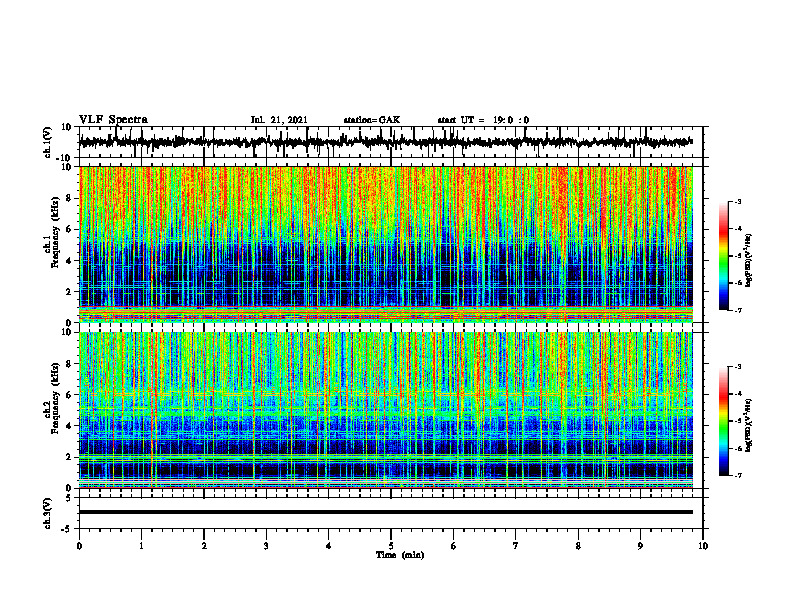Screen dimensions: 792x612
Task: Click the ch.2 spectrogram panel
Action: (386, 410)
